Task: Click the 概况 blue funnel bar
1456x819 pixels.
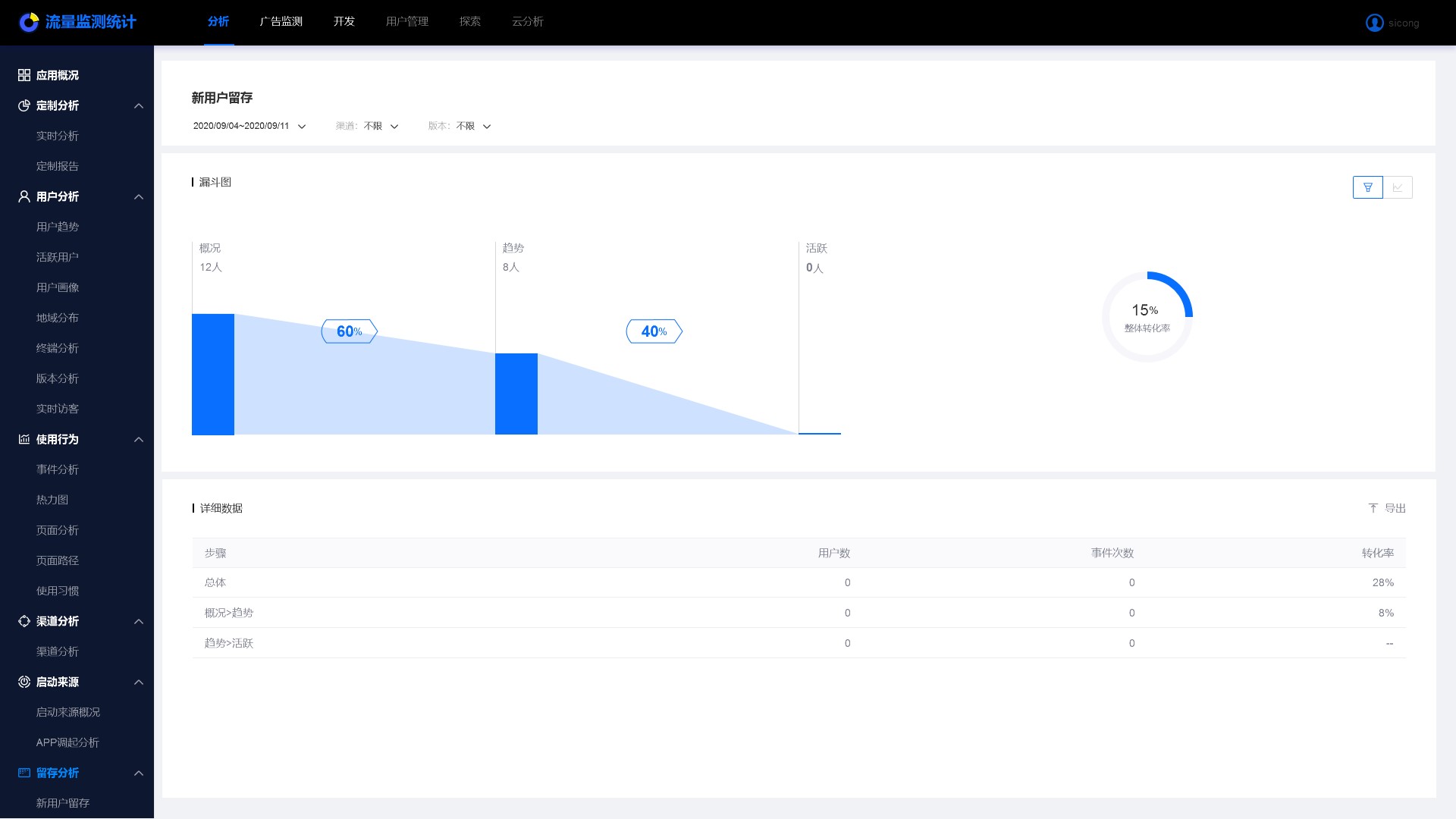Action: pos(213,375)
